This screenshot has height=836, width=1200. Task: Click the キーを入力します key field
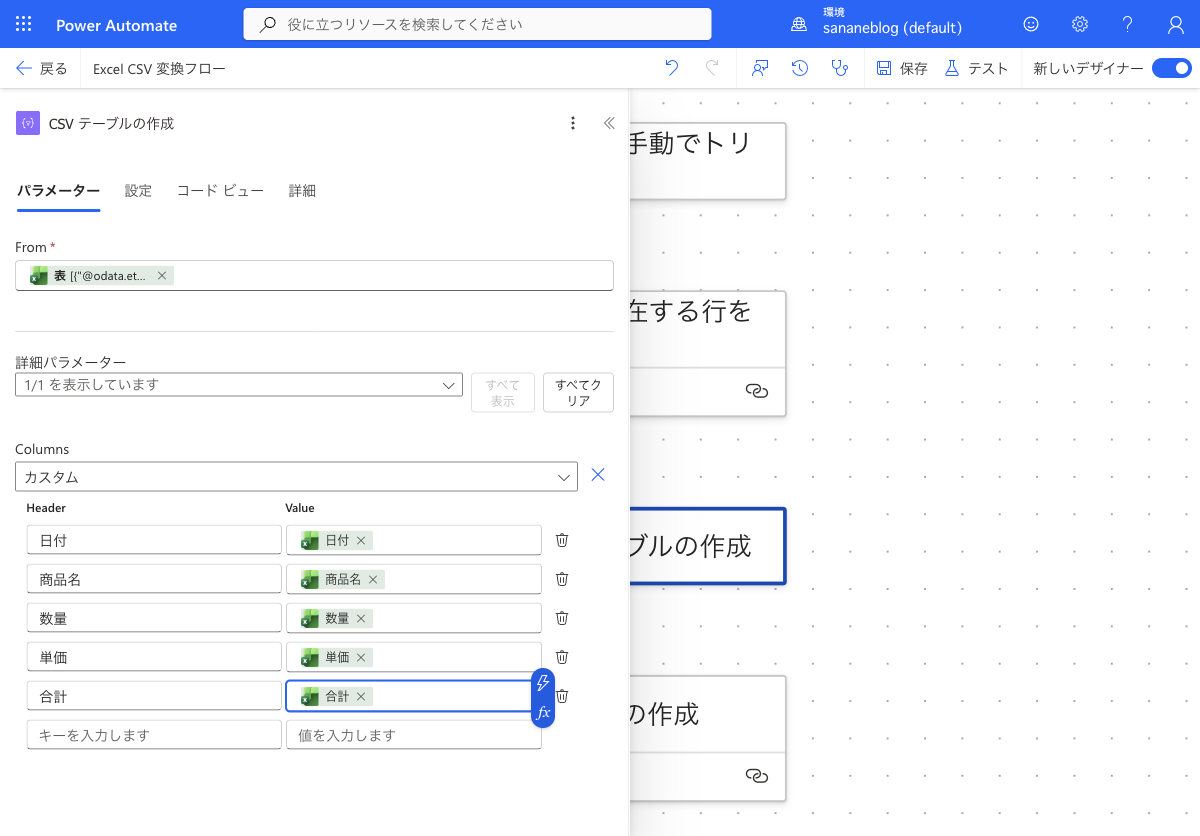point(154,735)
